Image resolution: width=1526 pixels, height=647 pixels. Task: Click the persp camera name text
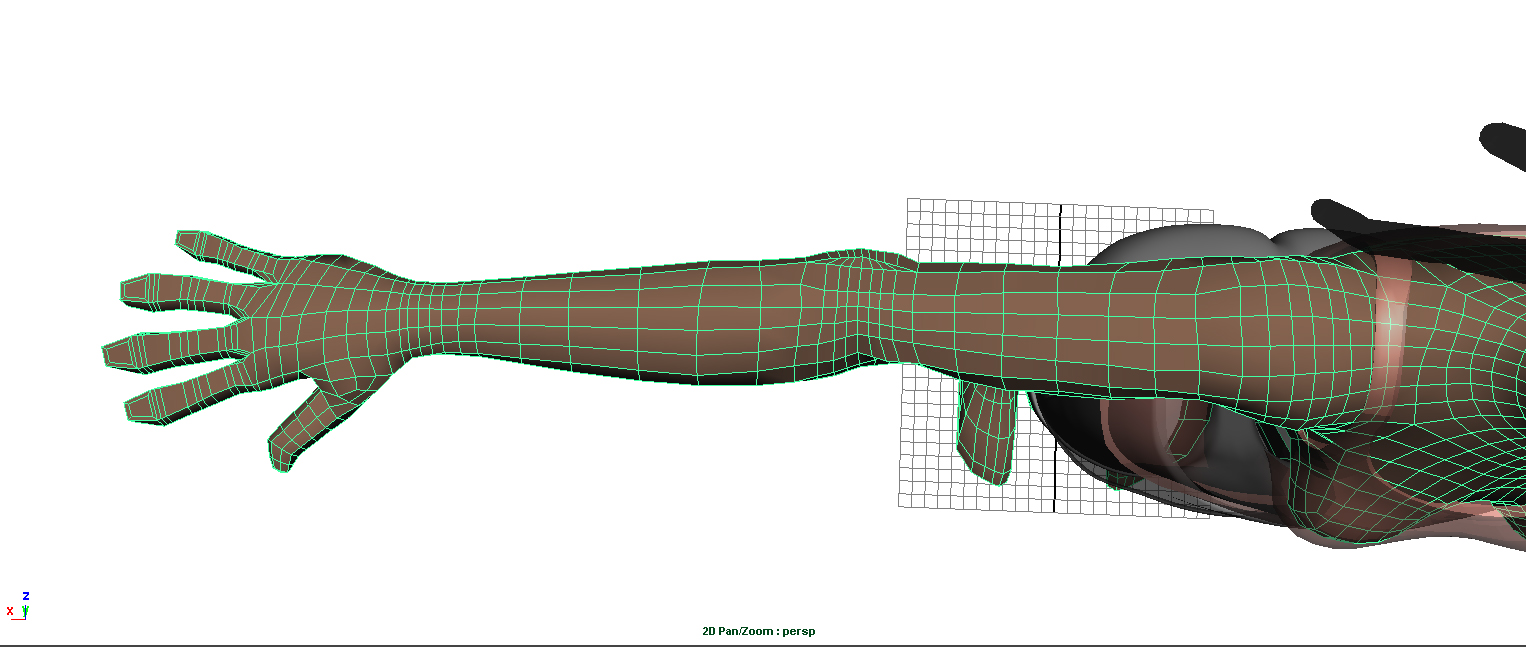click(798, 631)
